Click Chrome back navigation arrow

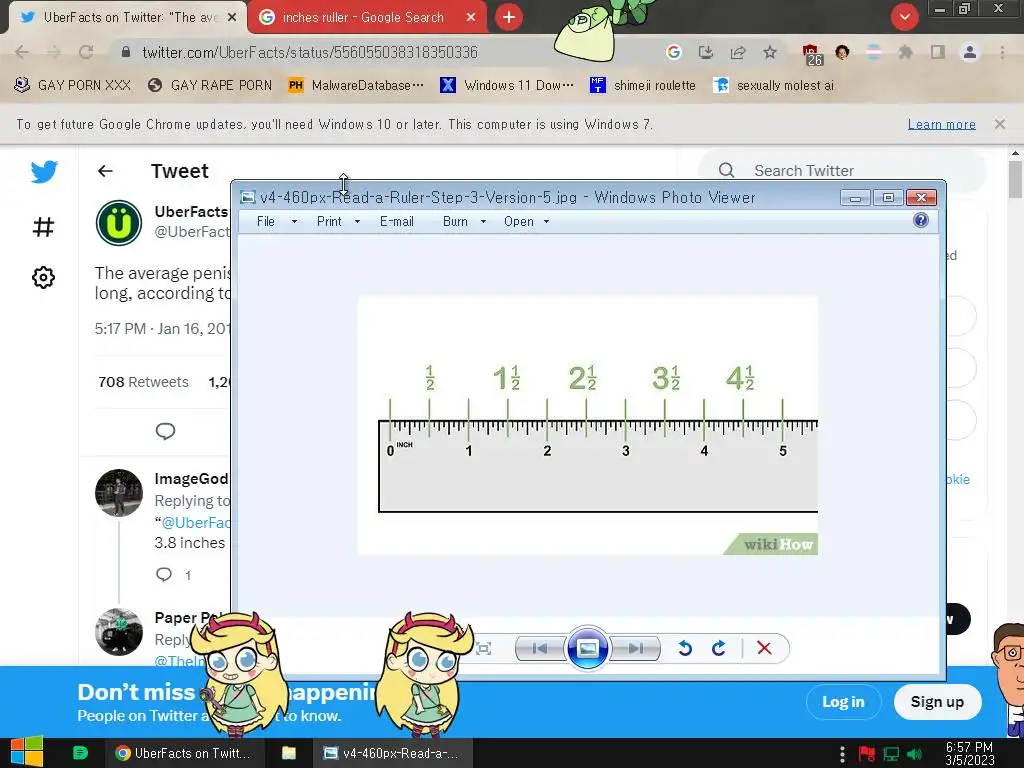(x=22, y=52)
